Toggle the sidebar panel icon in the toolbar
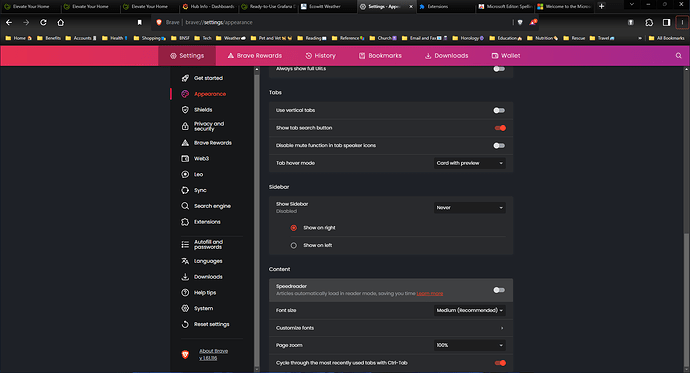Viewport: 690px width, 373px height. [x=667, y=22]
